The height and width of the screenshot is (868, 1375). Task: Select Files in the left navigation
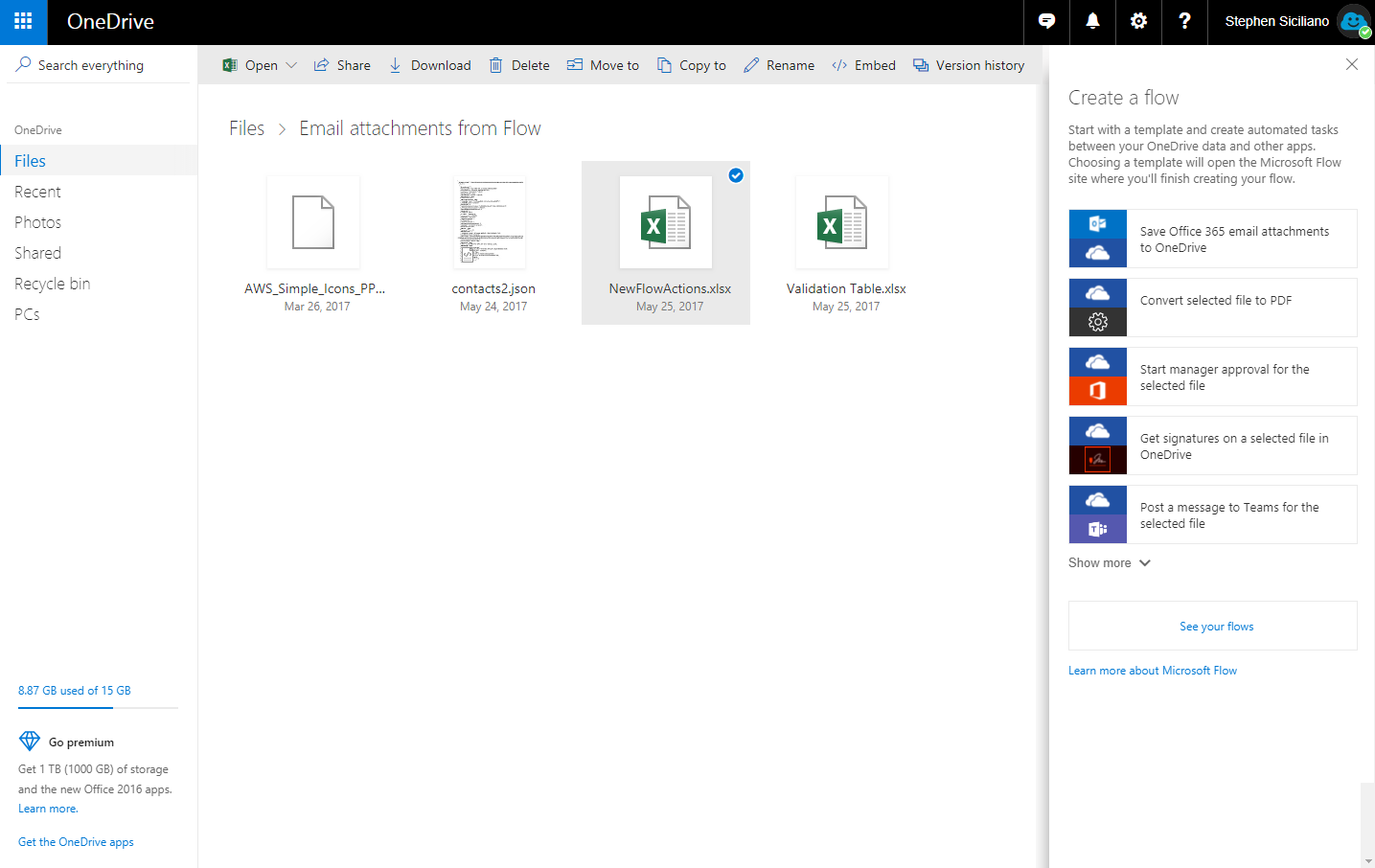pyautogui.click(x=99, y=160)
